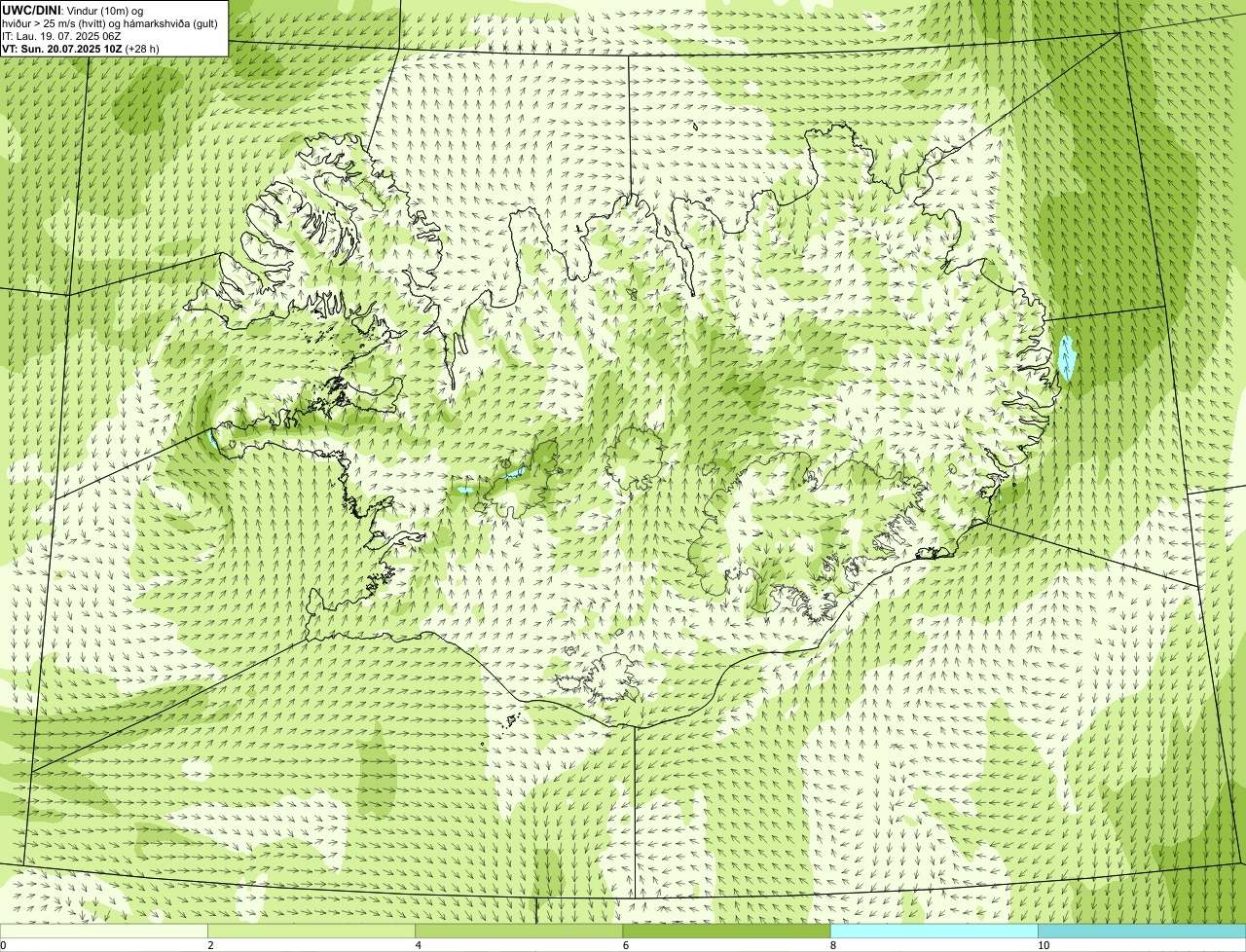Click the palest 0–2 m/s legend color segment
This screenshot has height=952, width=1246.
(x=103, y=932)
